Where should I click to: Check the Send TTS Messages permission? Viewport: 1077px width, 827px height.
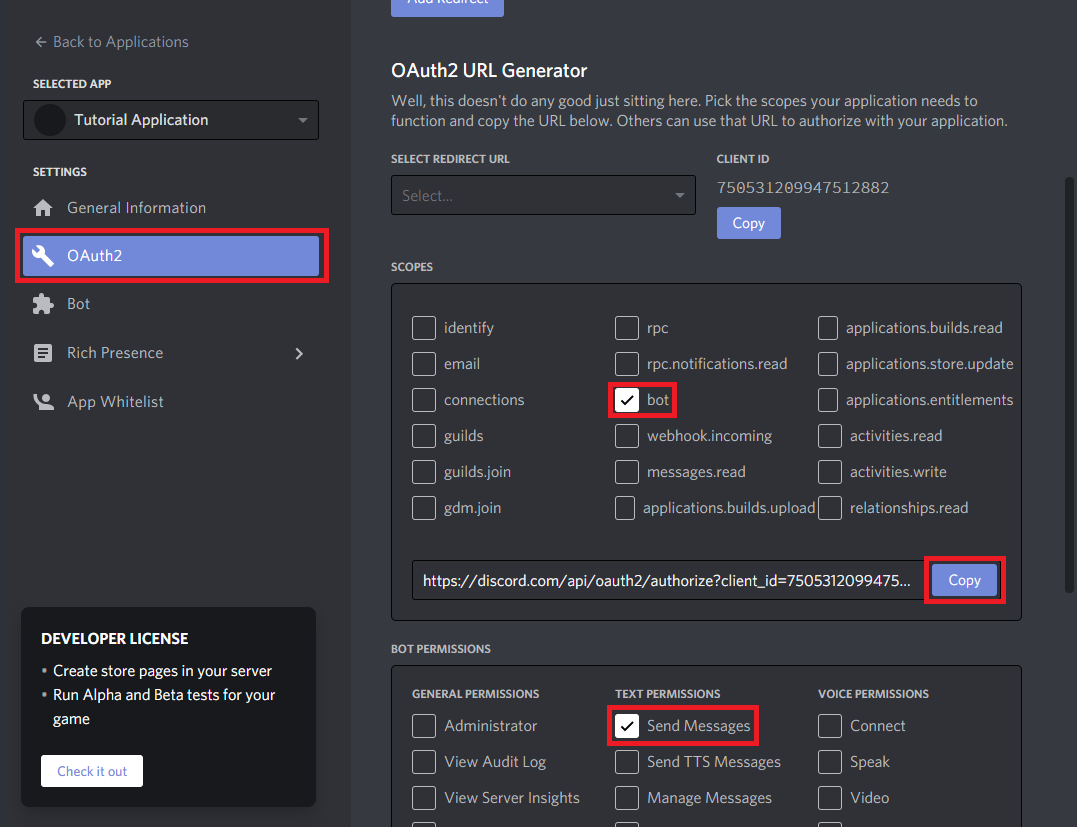tap(627, 762)
